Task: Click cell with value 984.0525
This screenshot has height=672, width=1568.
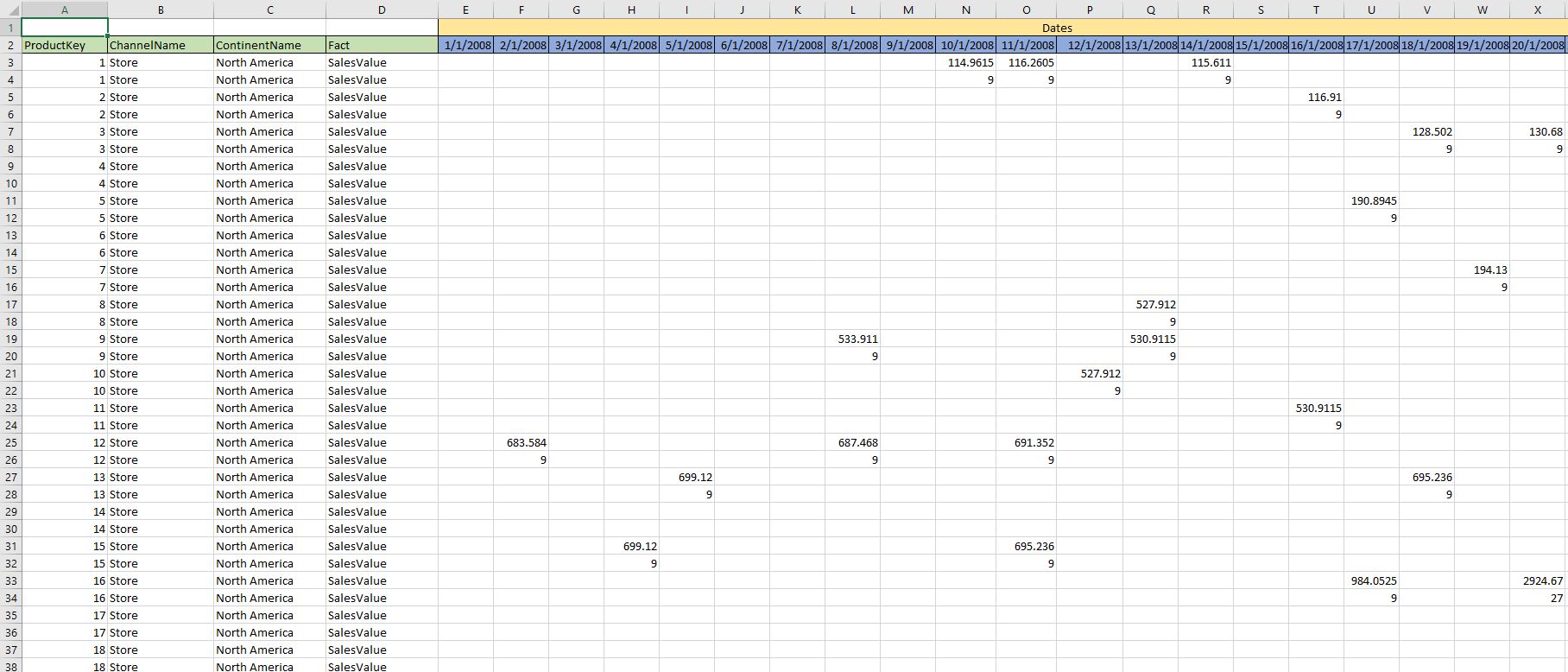Action: pos(1371,580)
